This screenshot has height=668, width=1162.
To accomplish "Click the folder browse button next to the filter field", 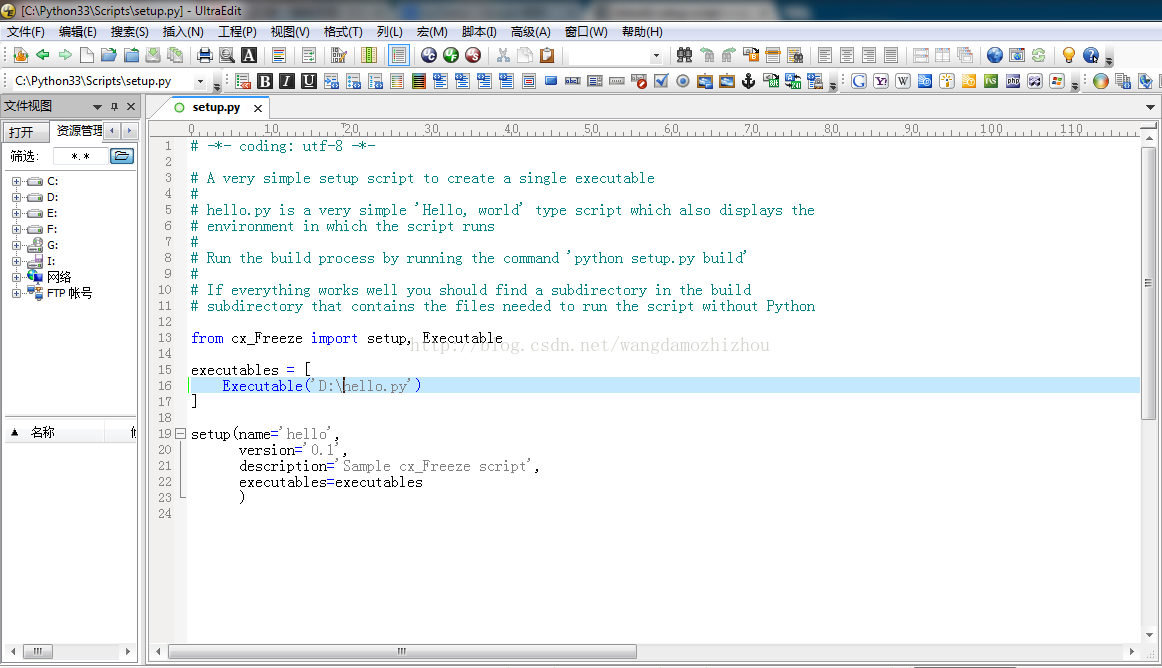I will click(x=121, y=155).
